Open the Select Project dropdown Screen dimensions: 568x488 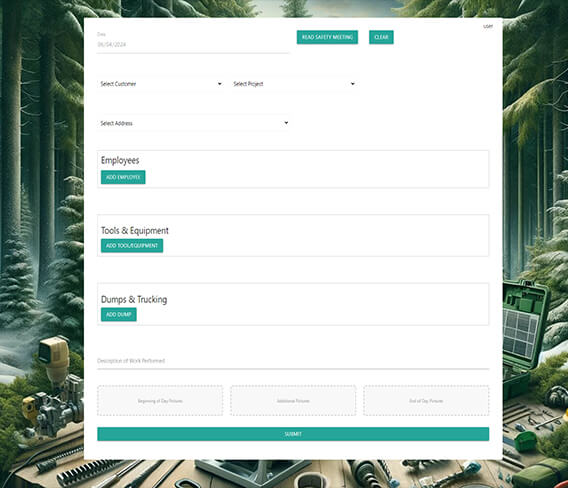[293, 84]
